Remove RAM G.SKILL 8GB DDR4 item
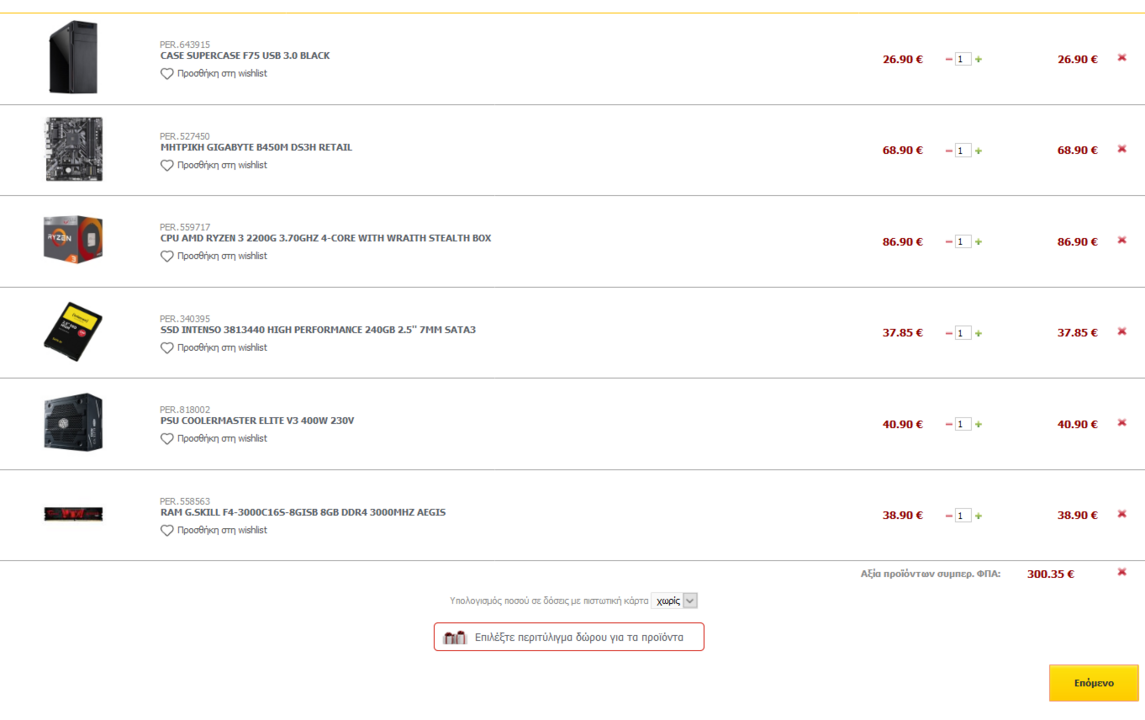Image resolution: width=1145 pixels, height=720 pixels. (1122, 514)
